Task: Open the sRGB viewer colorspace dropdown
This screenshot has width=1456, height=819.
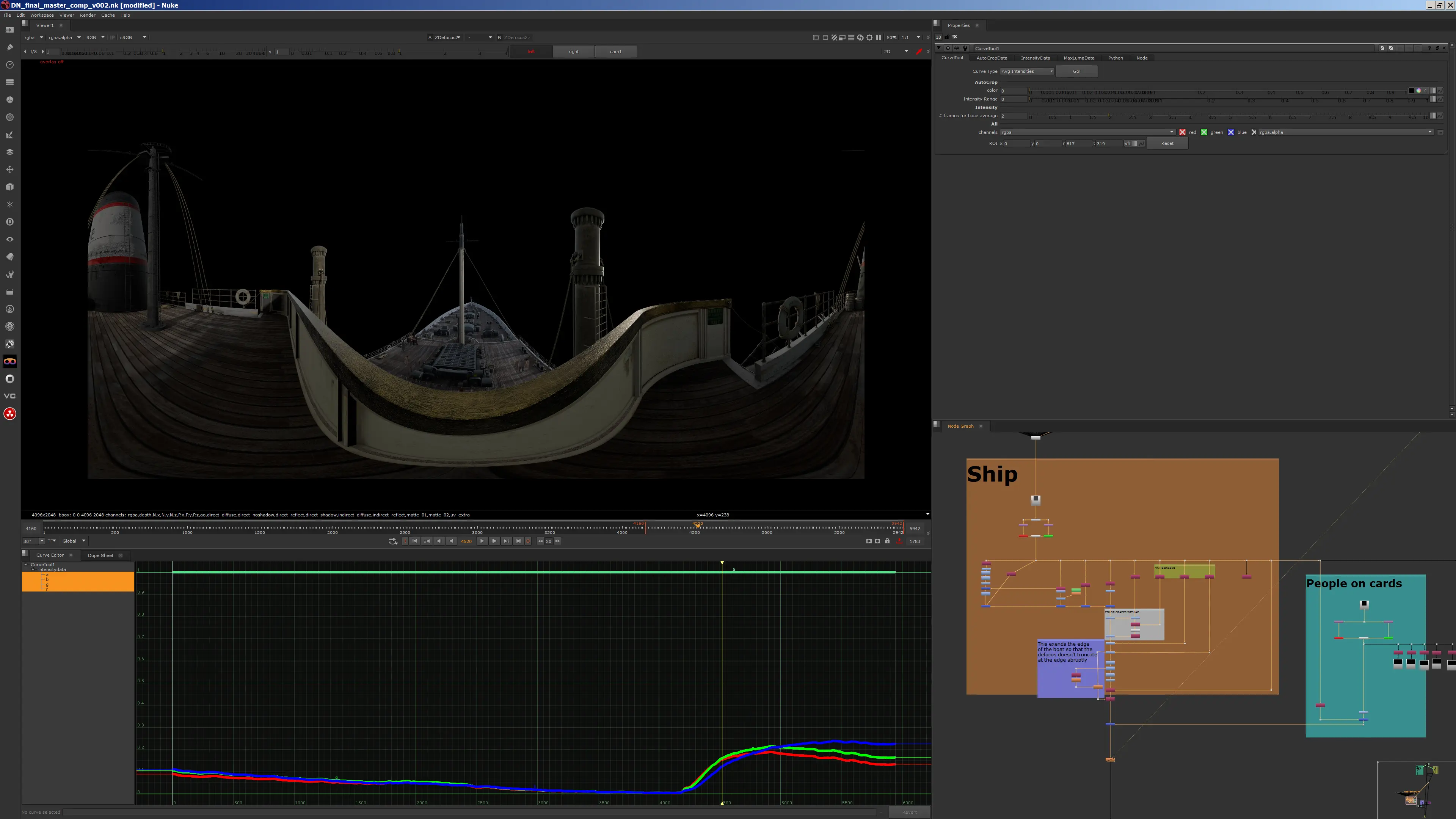Action: [132, 37]
